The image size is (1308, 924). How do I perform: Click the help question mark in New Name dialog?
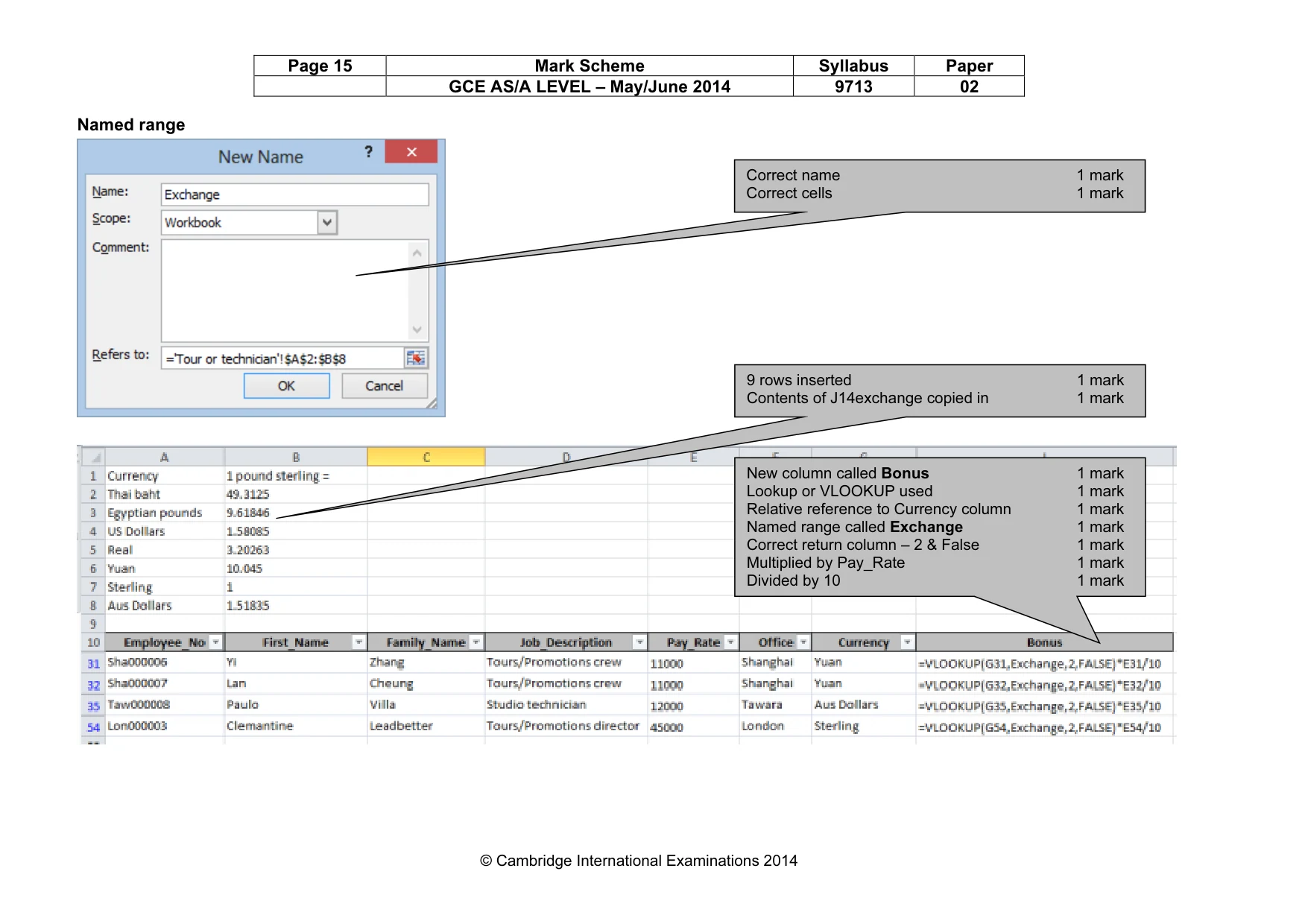[368, 152]
